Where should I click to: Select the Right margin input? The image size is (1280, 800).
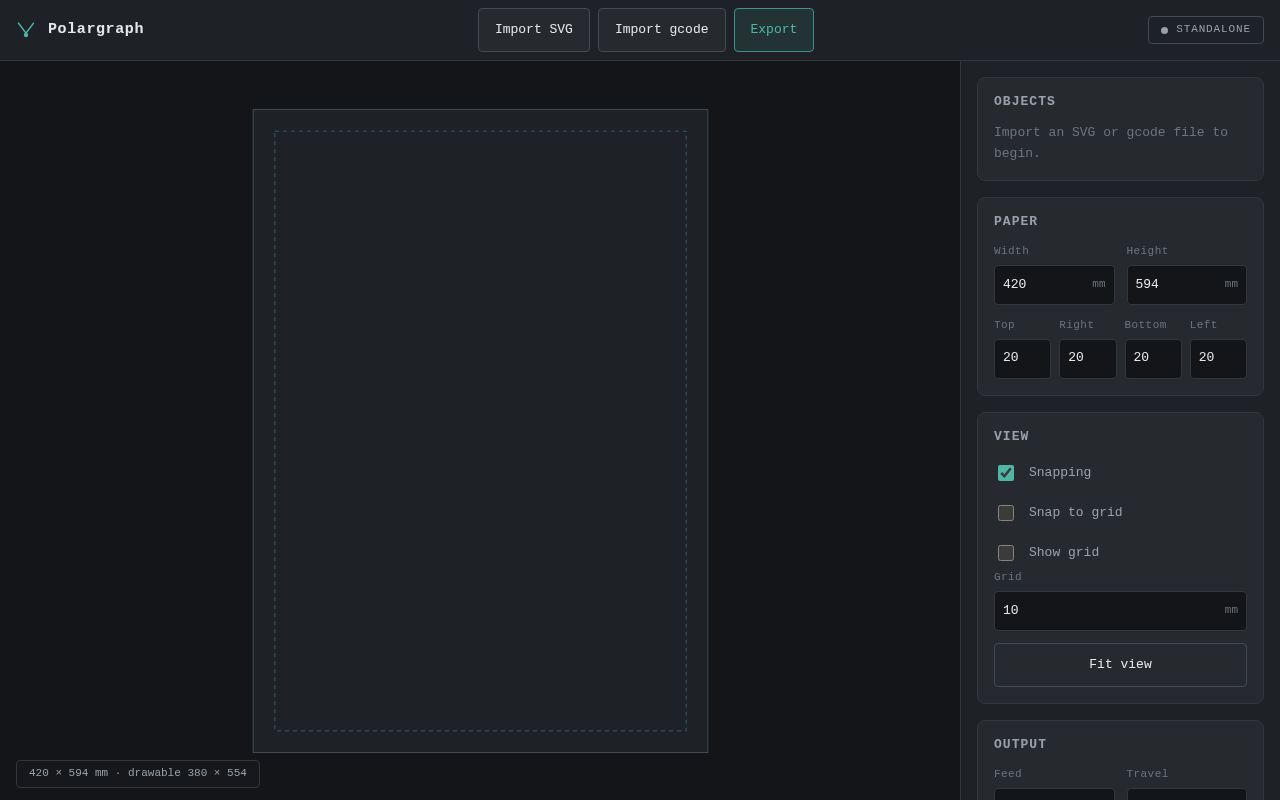[x=1088, y=359]
